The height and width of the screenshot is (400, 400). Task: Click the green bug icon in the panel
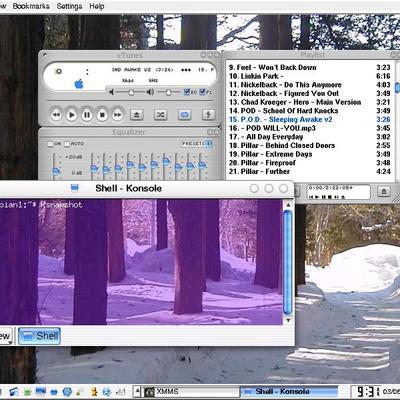(27, 391)
